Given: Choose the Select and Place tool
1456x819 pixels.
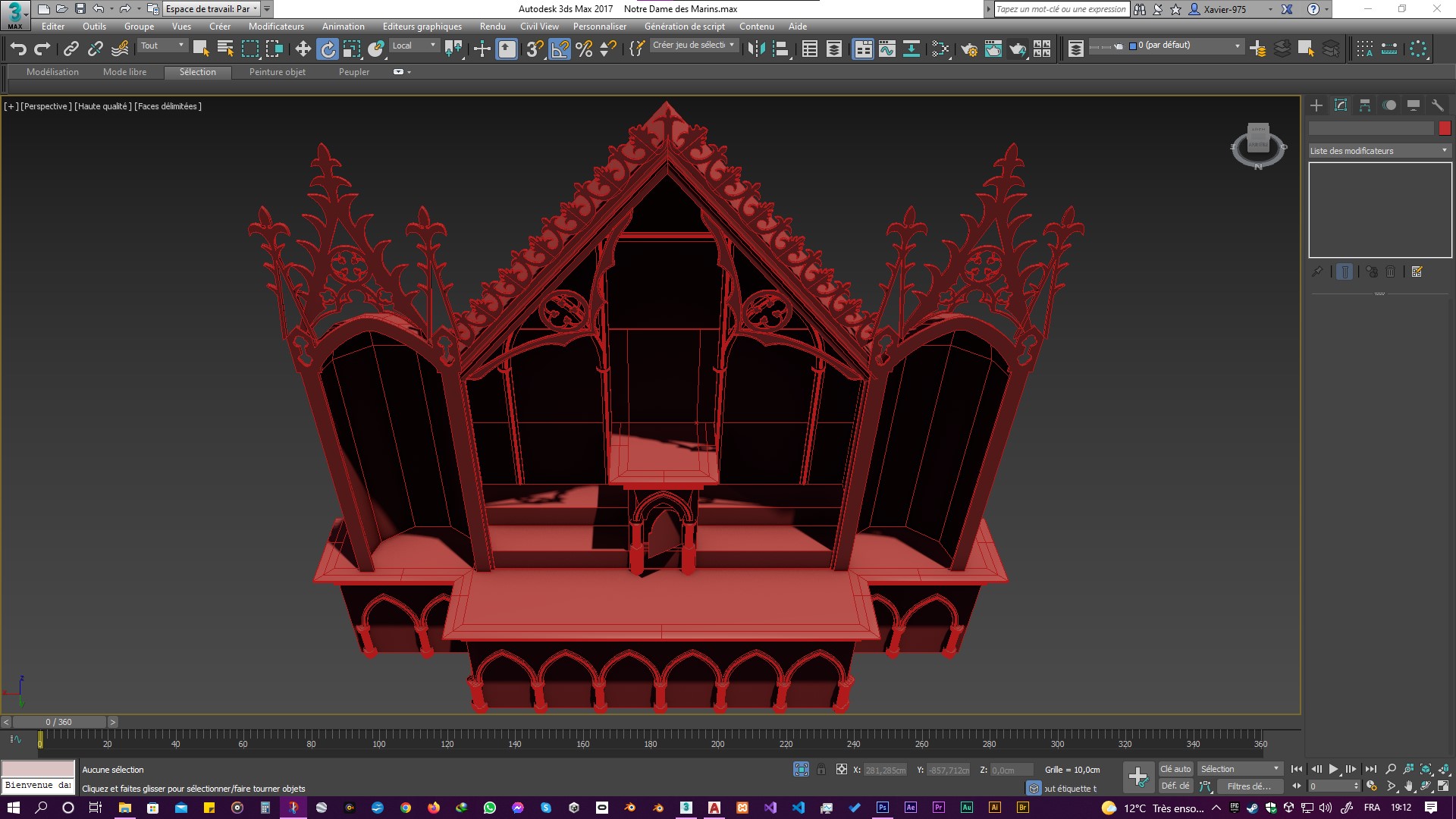Looking at the screenshot, I should click(x=376, y=49).
